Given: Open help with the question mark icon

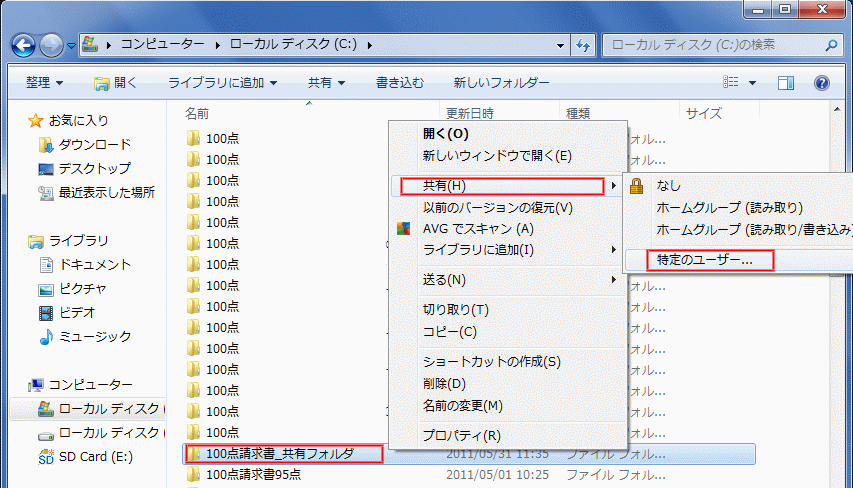Looking at the screenshot, I should pos(821,83).
